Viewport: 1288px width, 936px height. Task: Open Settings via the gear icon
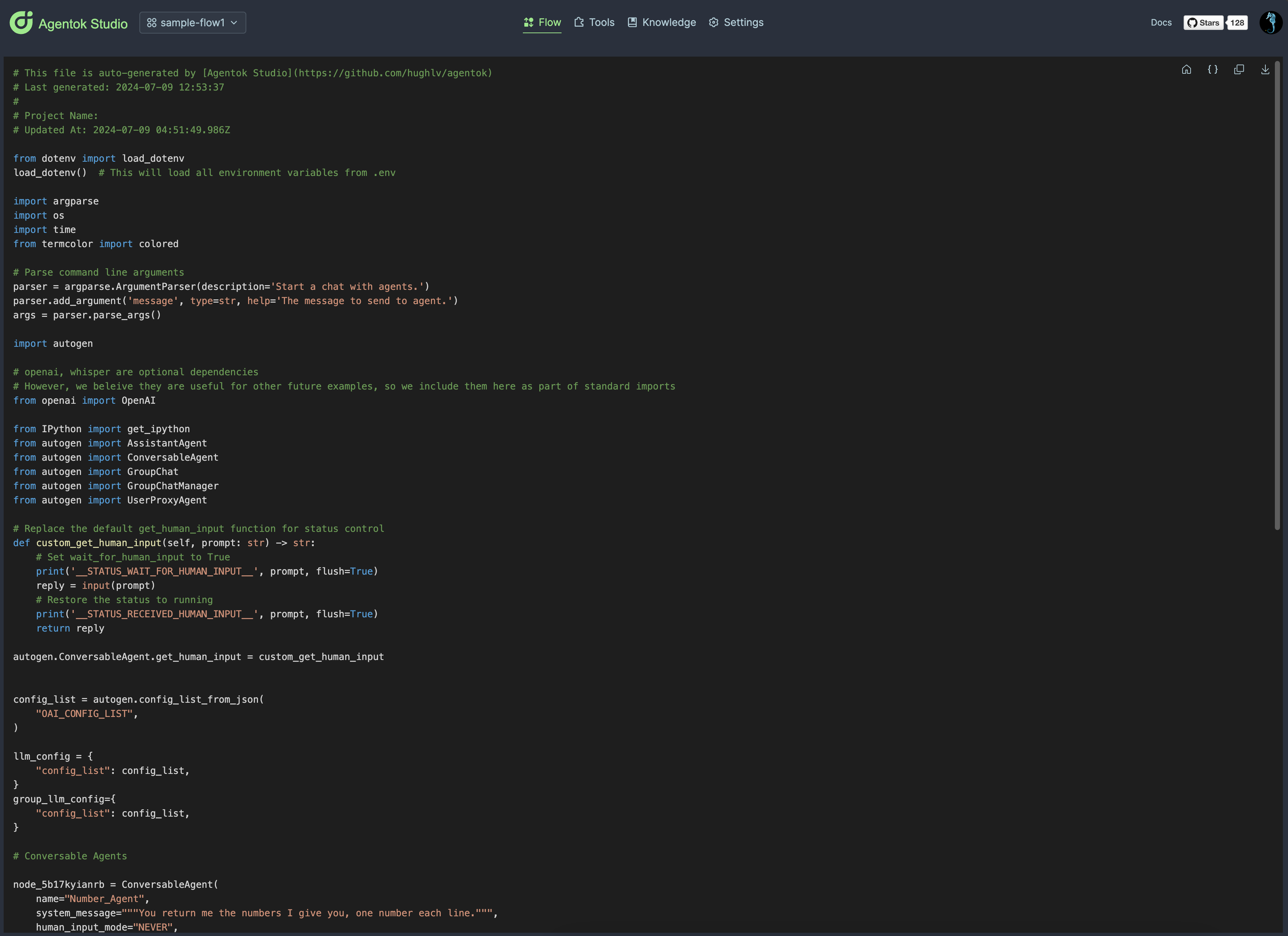click(714, 22)
